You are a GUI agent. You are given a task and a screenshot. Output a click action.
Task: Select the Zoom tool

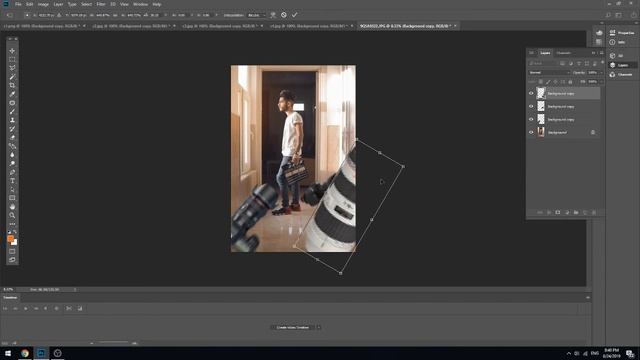pos(12,215)
